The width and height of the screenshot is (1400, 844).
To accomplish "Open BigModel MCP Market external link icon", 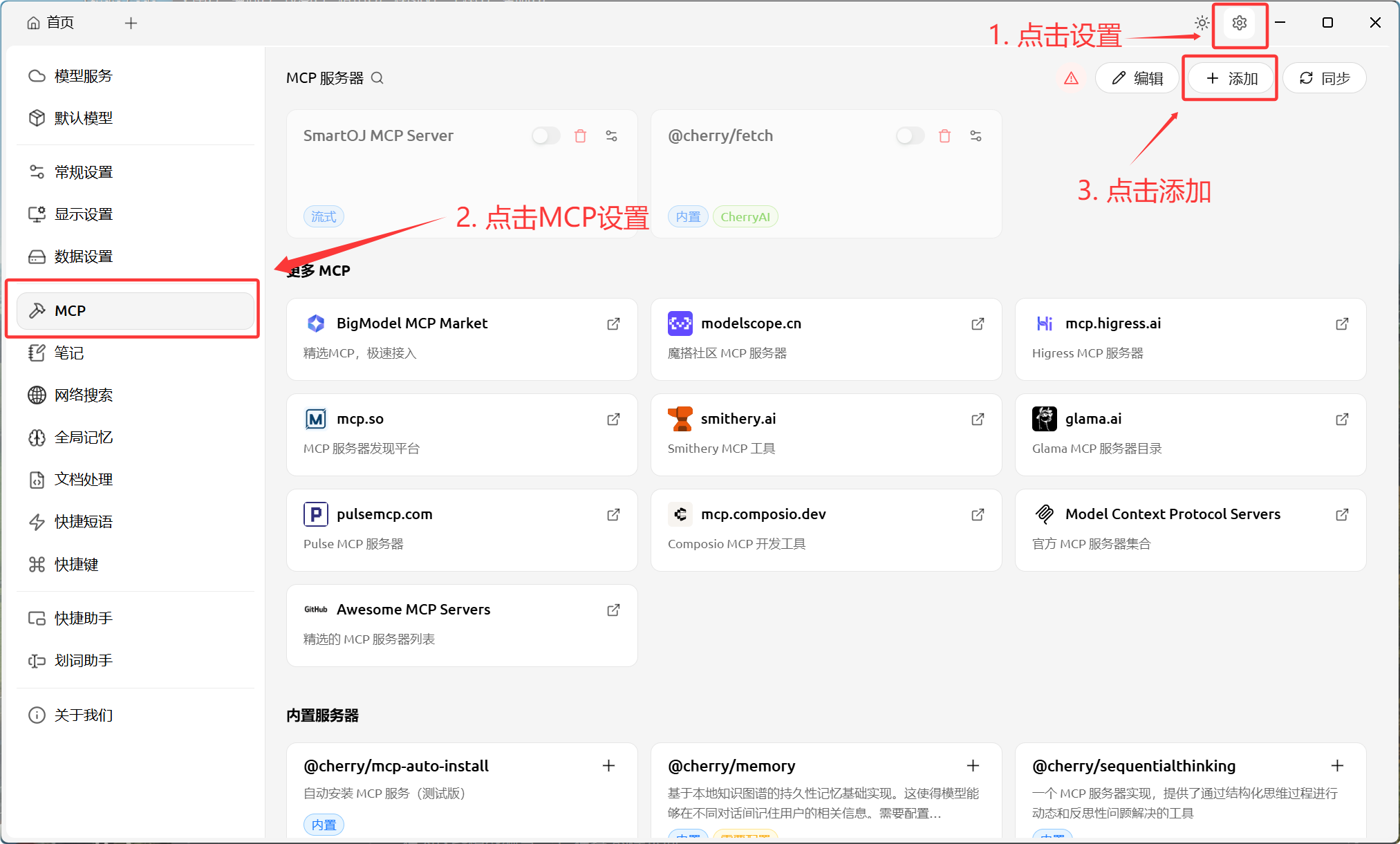I will coord(613,323).
